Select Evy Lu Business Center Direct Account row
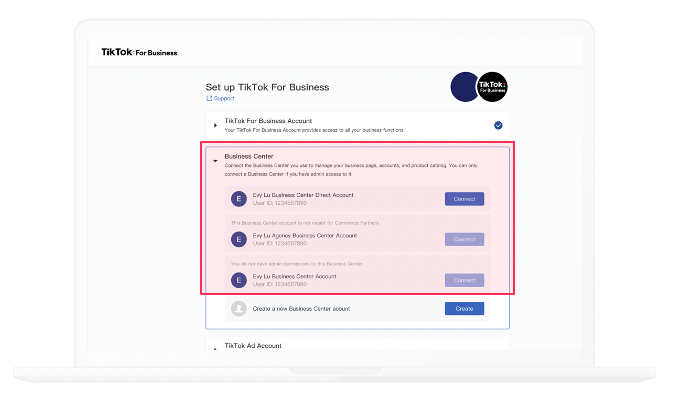Viewport: 676px width, 398px height. 357,199
